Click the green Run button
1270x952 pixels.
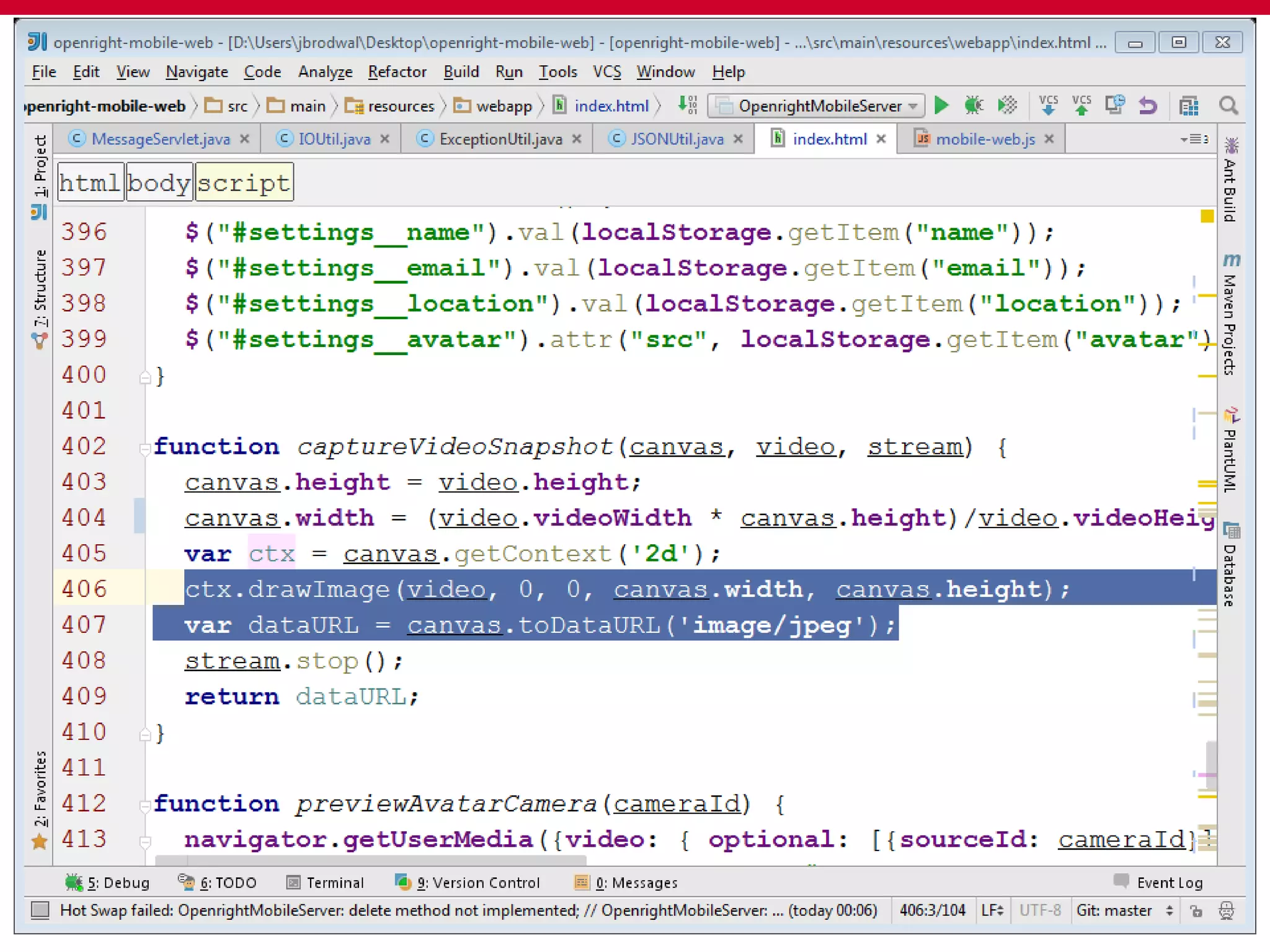941,105
